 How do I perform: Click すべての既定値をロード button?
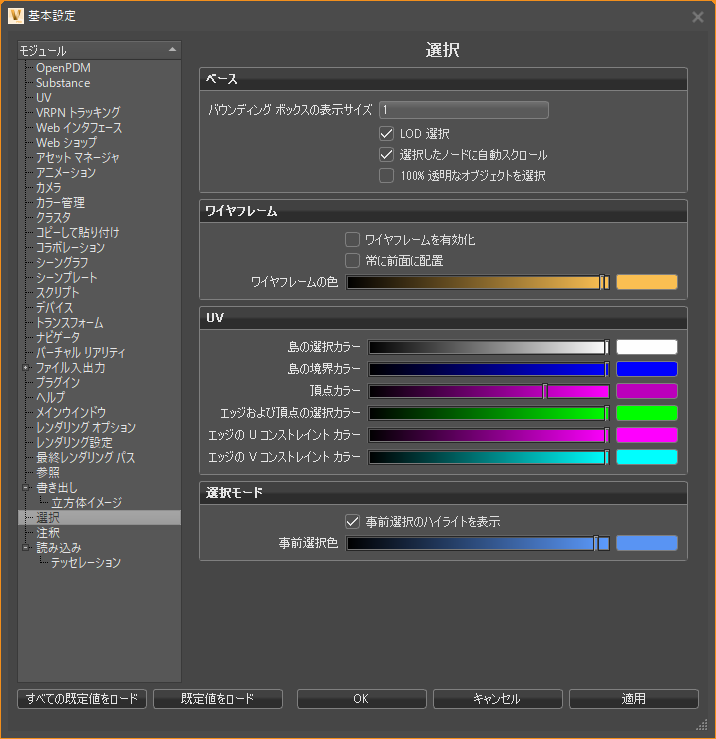coord(82,699)
